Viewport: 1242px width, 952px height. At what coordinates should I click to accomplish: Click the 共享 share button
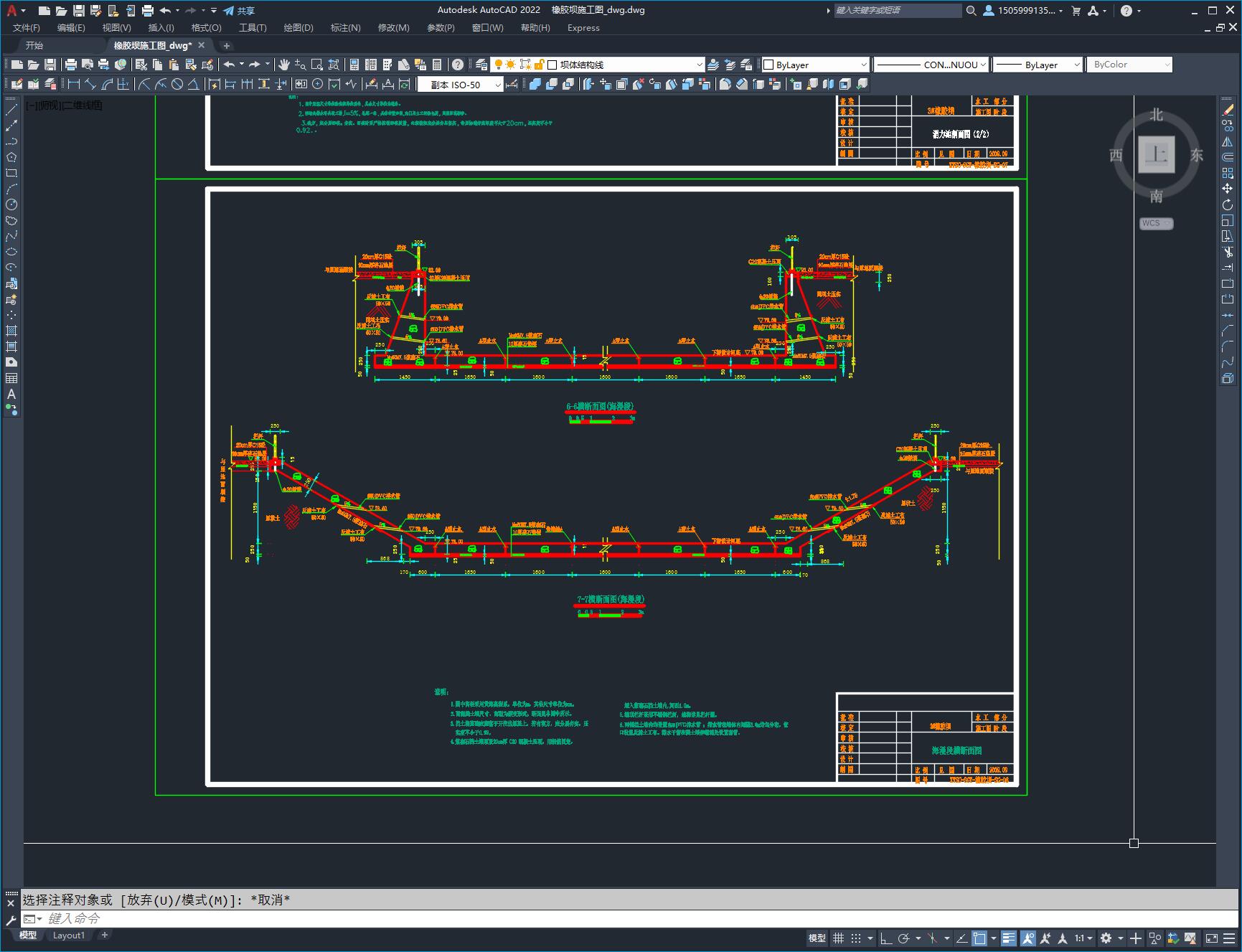click(x=239, y=10)
